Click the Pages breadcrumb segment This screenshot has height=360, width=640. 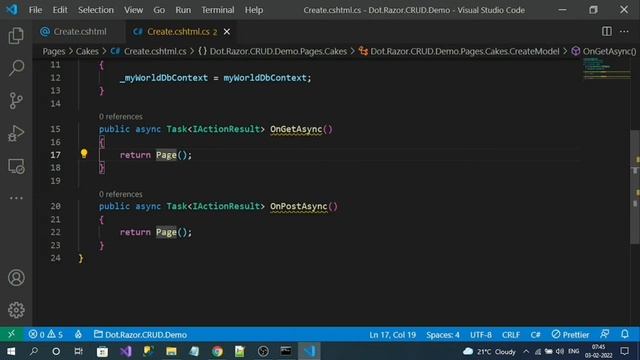[54, 51]
